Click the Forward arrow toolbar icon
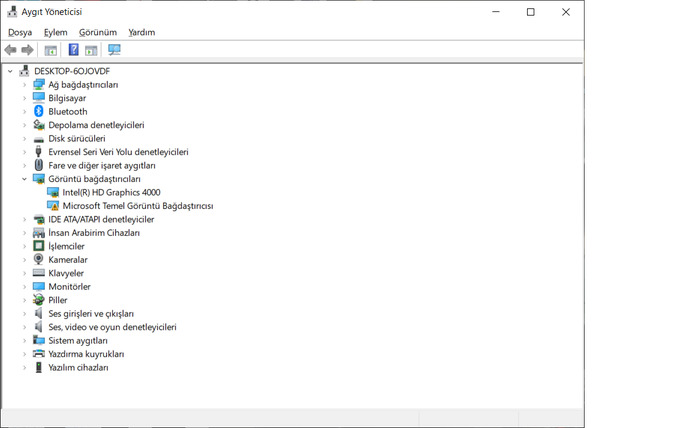Viewport: 690px width, 428px height. 27,50
